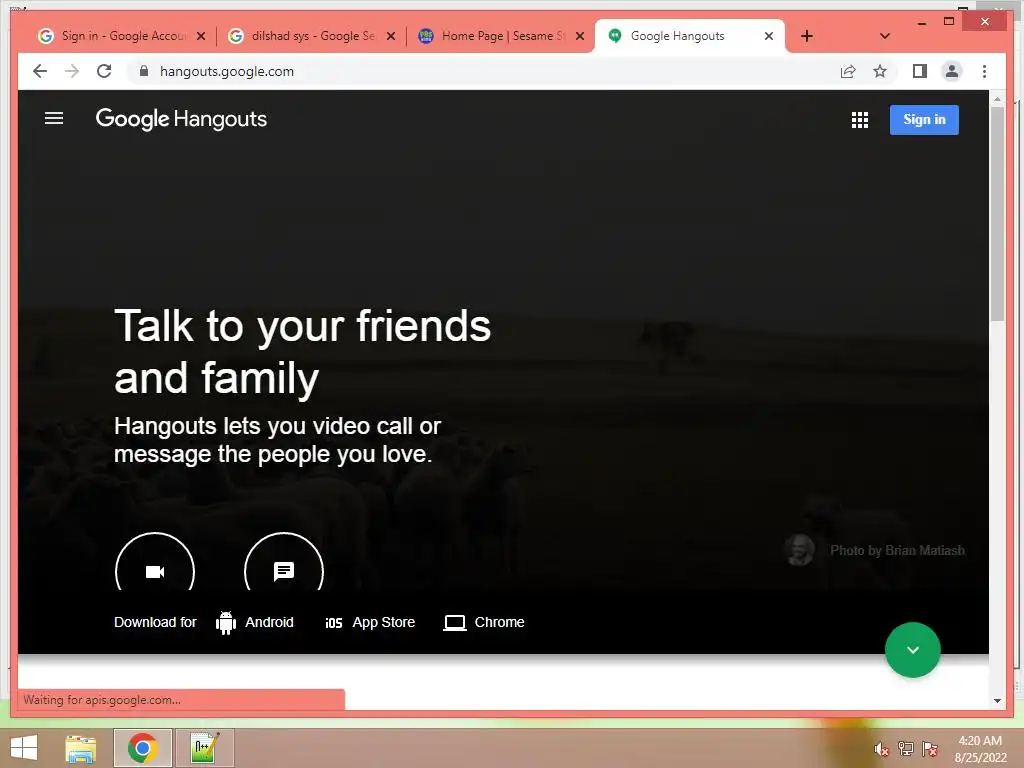Open the Google apps grid
Screen dimensions: 1024x768
click(x=859, y=120)
